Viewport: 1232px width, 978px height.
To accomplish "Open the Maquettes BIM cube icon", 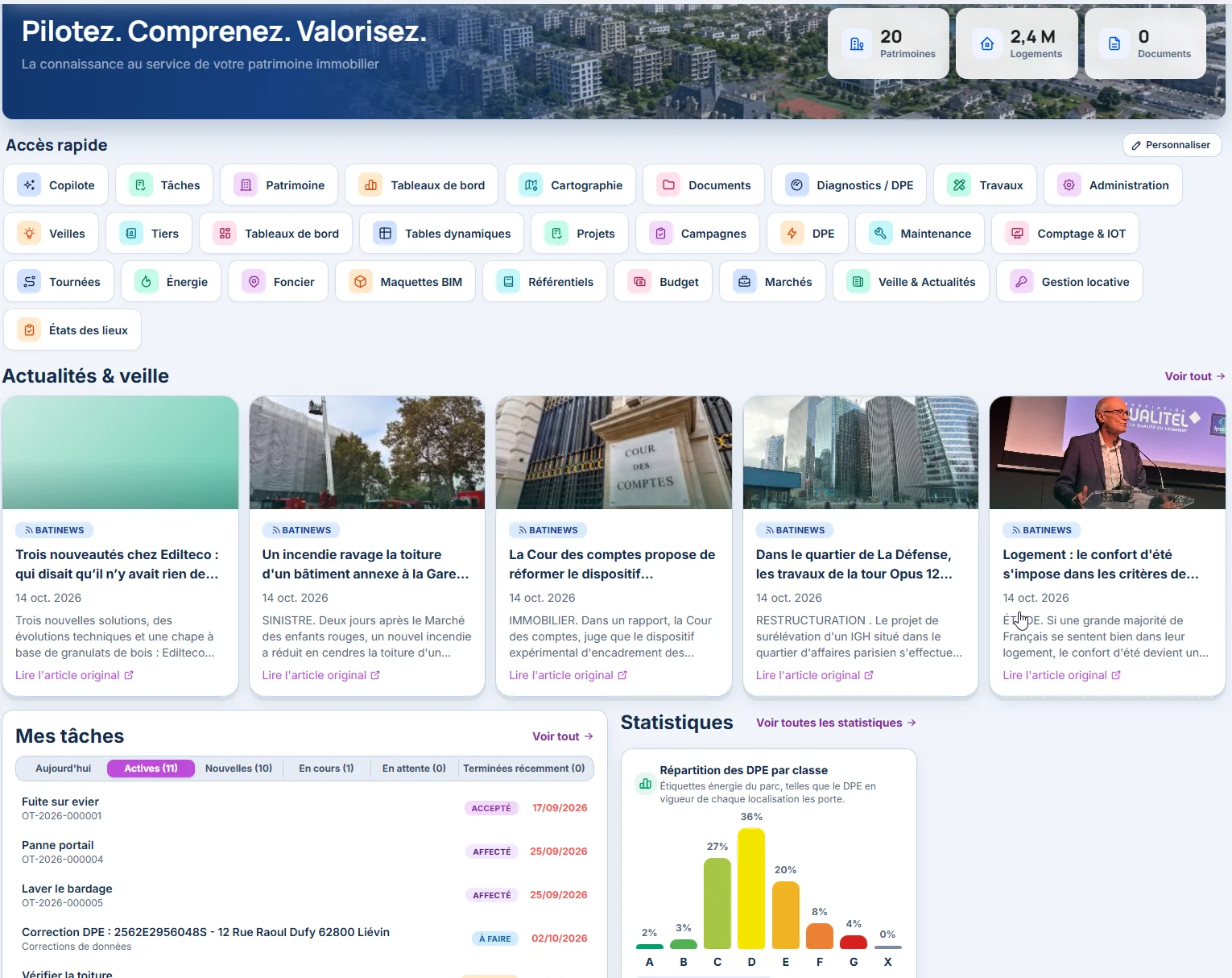I will (x=360, y=282).
